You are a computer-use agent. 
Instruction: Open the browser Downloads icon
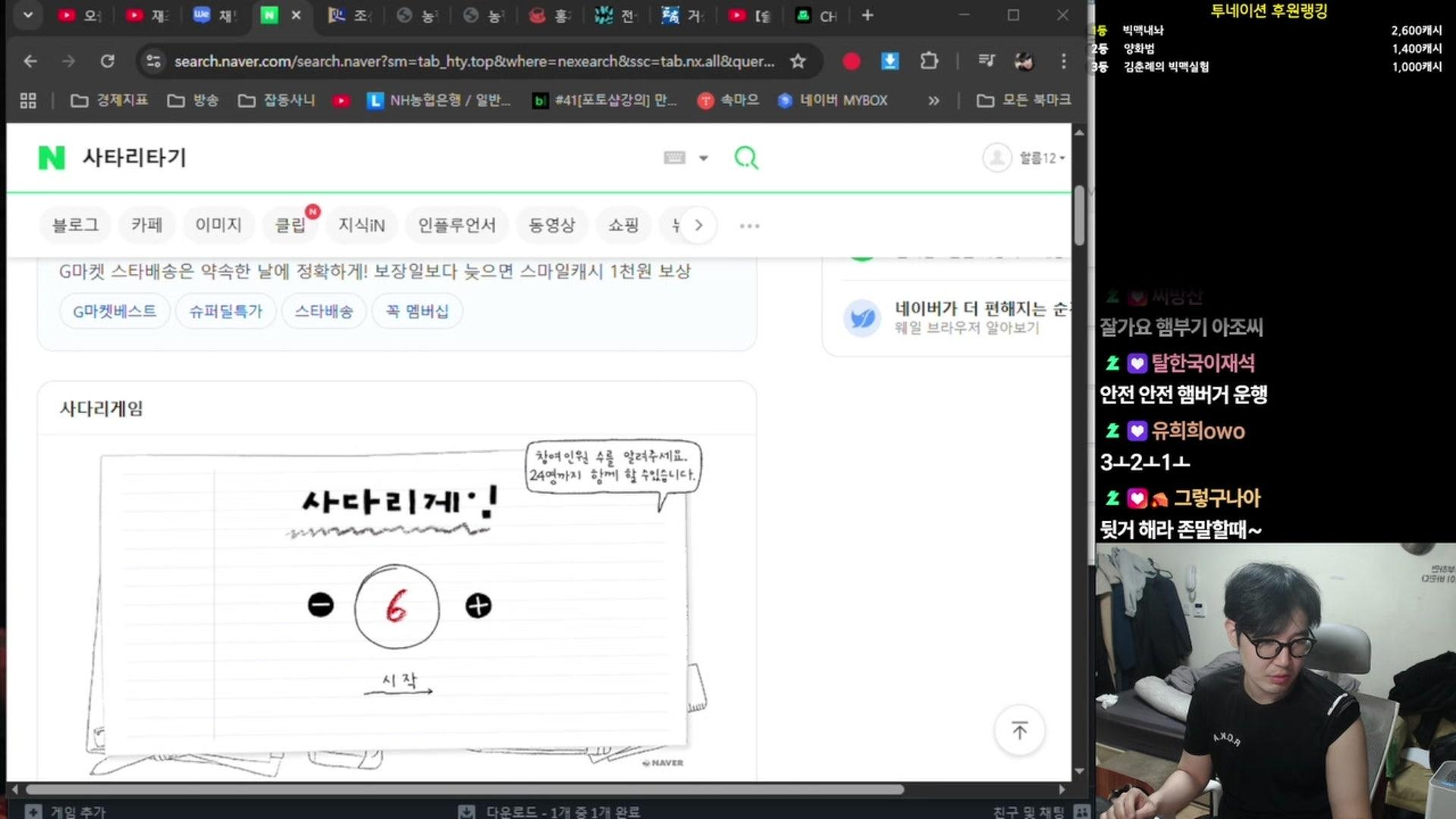[x=890, y=61]
